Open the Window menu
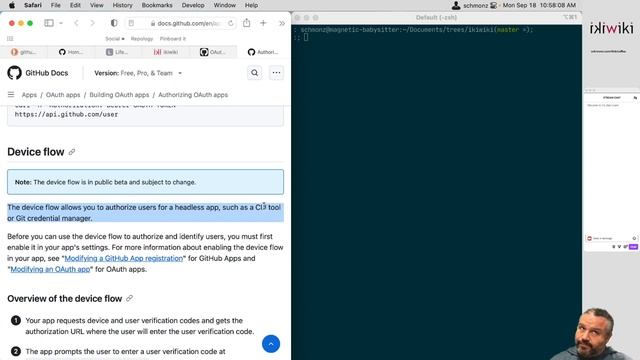Viewport: 640px width, 360px height. click(225, 5)
